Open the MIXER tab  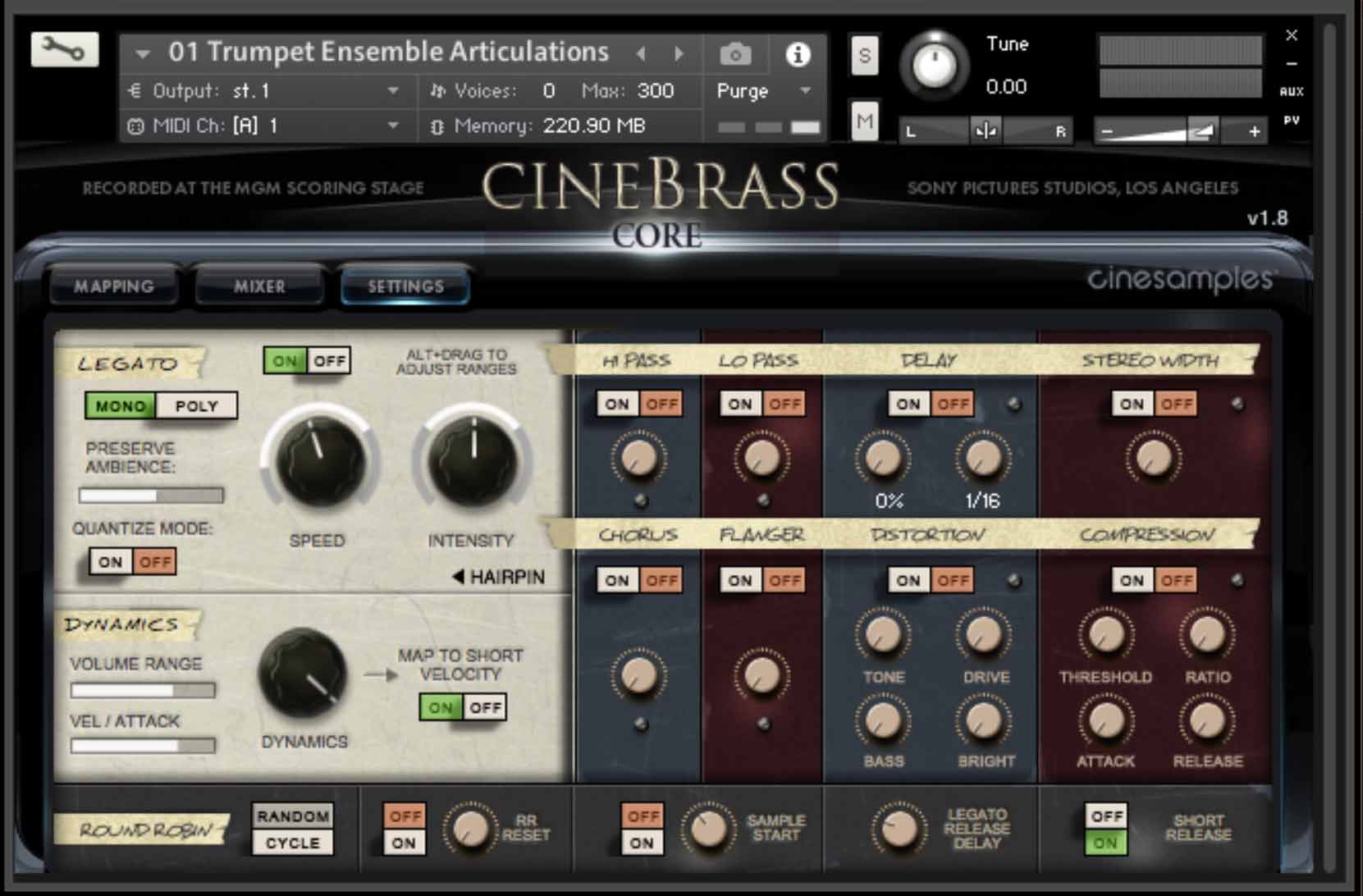258,286
